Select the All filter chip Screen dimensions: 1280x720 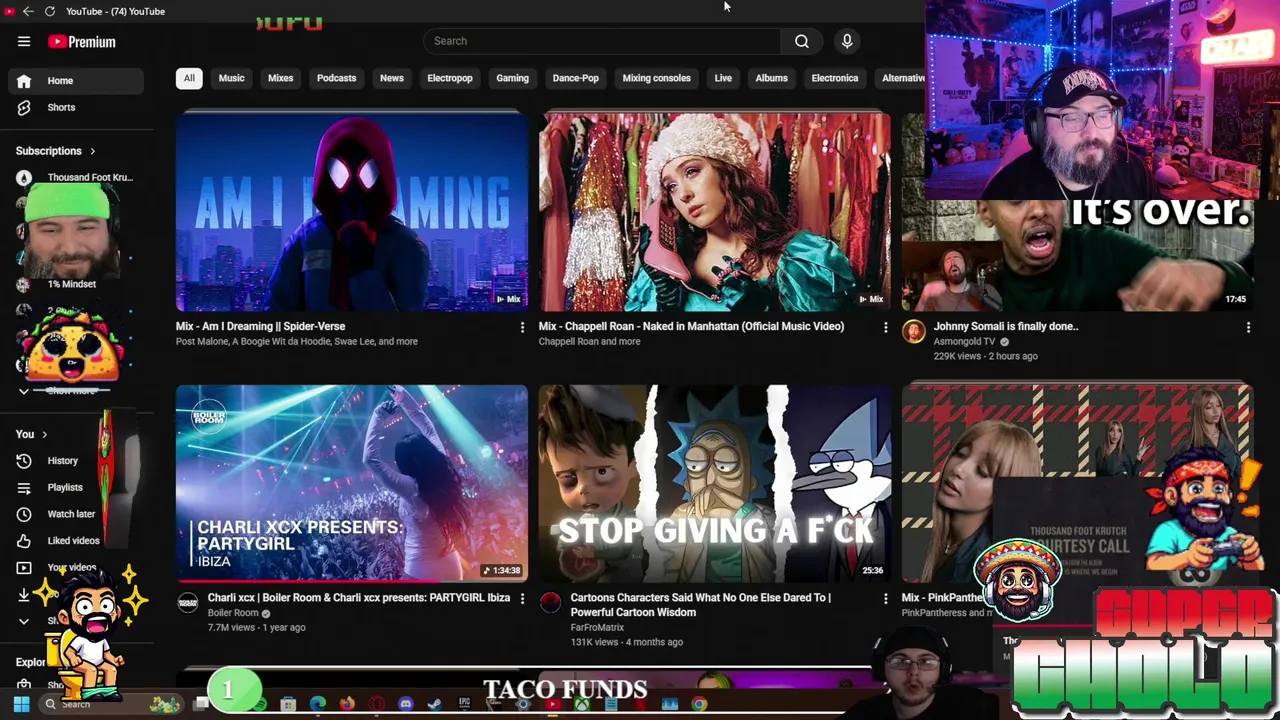point(189,78)
